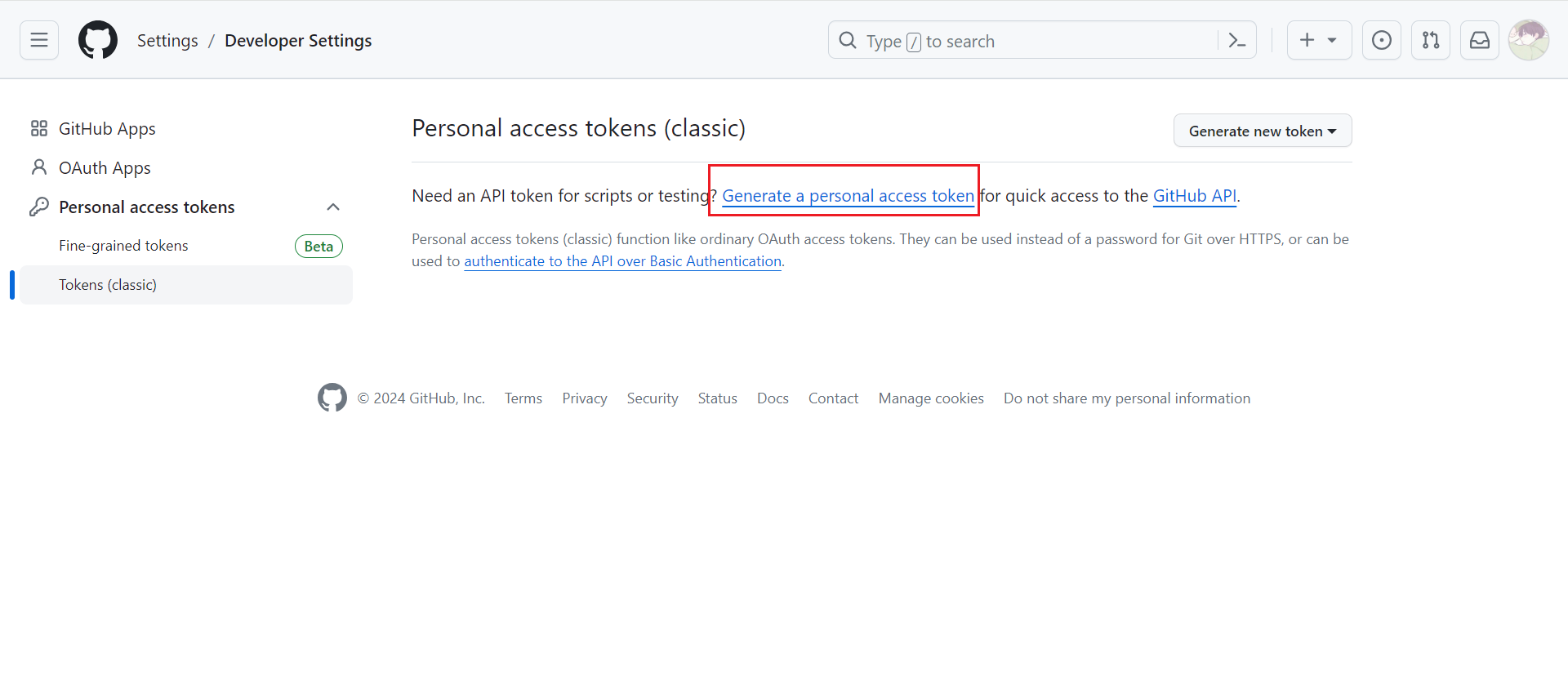1568x685 pixels.
Task: Open the command palette icon in search bar
Action: click(x=1237, y=41)
